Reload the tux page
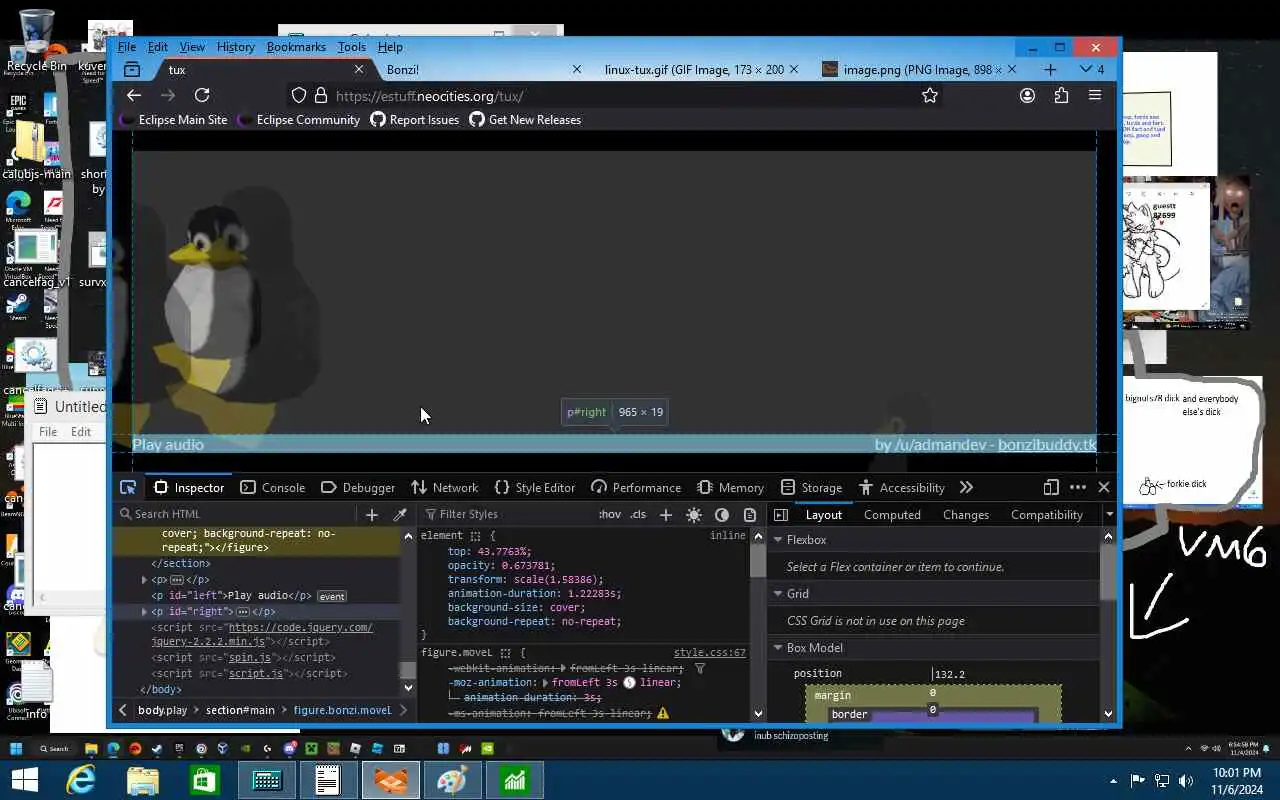This screenshot has width=1280, height=800. [x=202, y=95]
